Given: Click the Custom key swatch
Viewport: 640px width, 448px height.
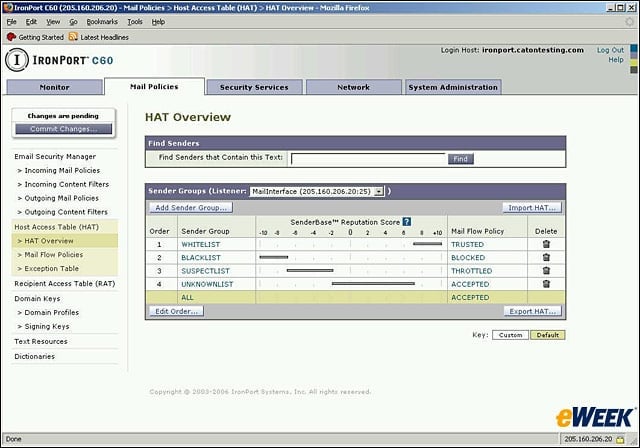Looking at the screenshot, I should [x=510, y=335].
